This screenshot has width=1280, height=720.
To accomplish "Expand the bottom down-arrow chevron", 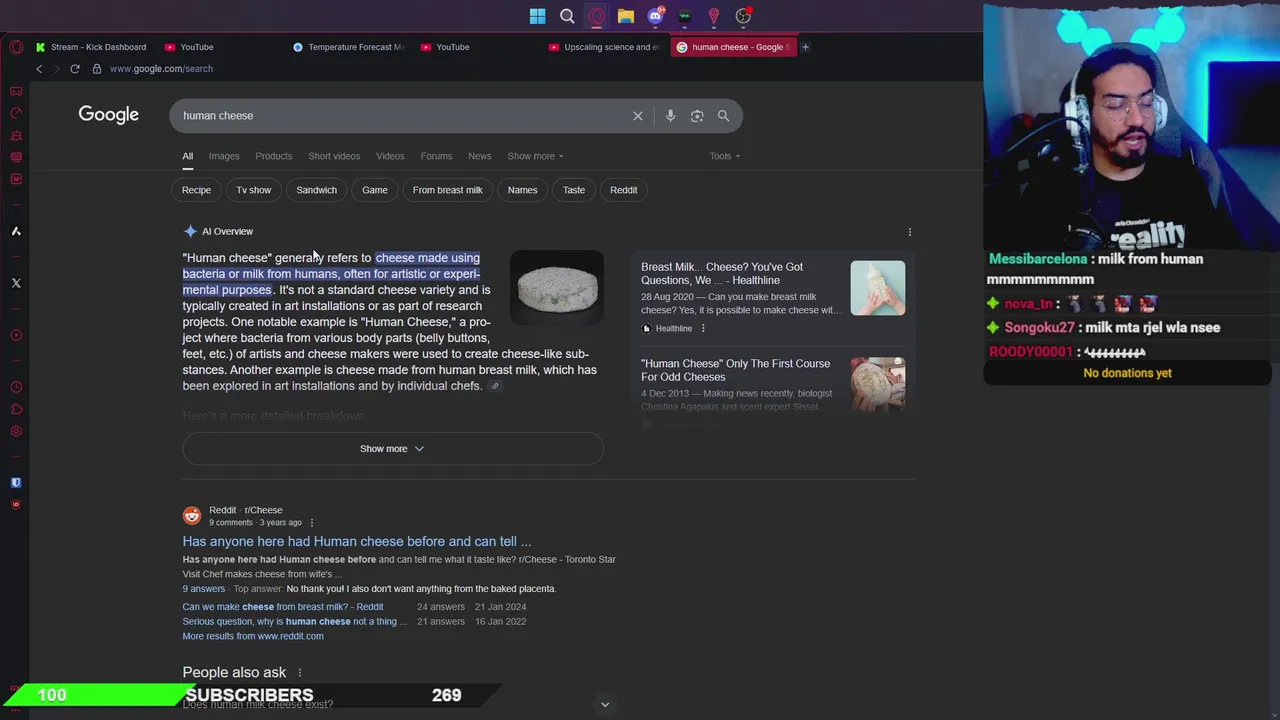I will 605,704.
